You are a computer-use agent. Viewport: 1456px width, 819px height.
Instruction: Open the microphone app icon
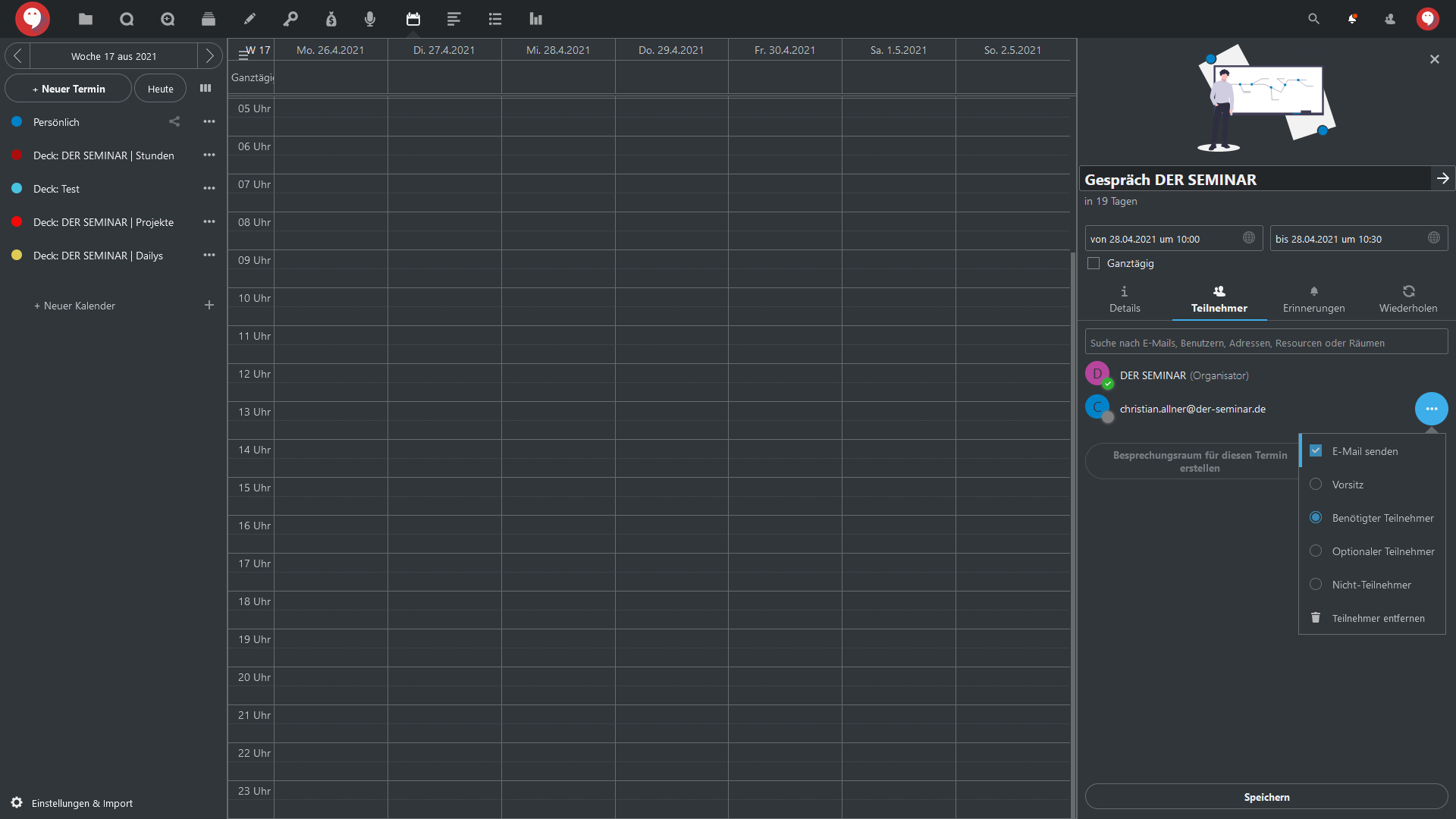(369, 19)
